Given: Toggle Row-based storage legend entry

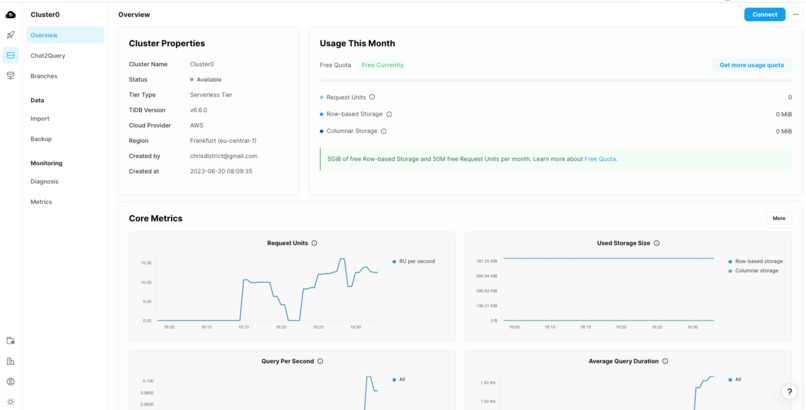Looking at the screenshot, I should (756, 262).
